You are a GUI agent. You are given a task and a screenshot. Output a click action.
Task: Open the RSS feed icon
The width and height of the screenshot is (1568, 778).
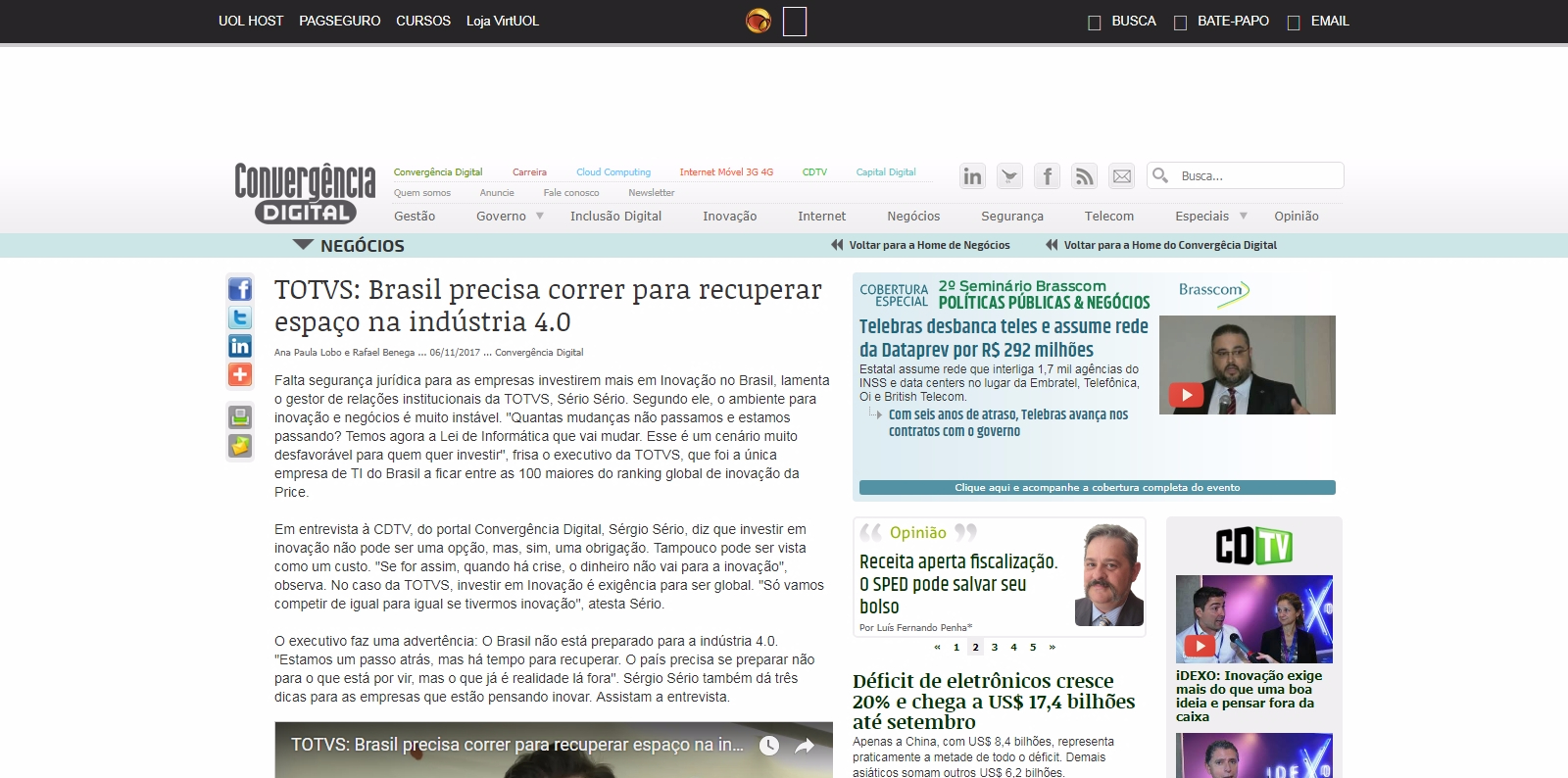tap(1084, 176)
